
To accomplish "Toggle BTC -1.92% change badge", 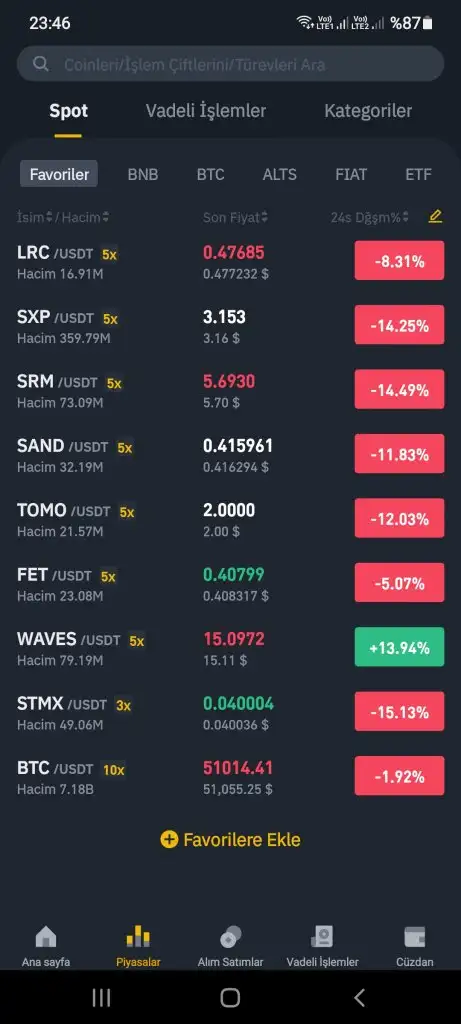I will (400, 776).
